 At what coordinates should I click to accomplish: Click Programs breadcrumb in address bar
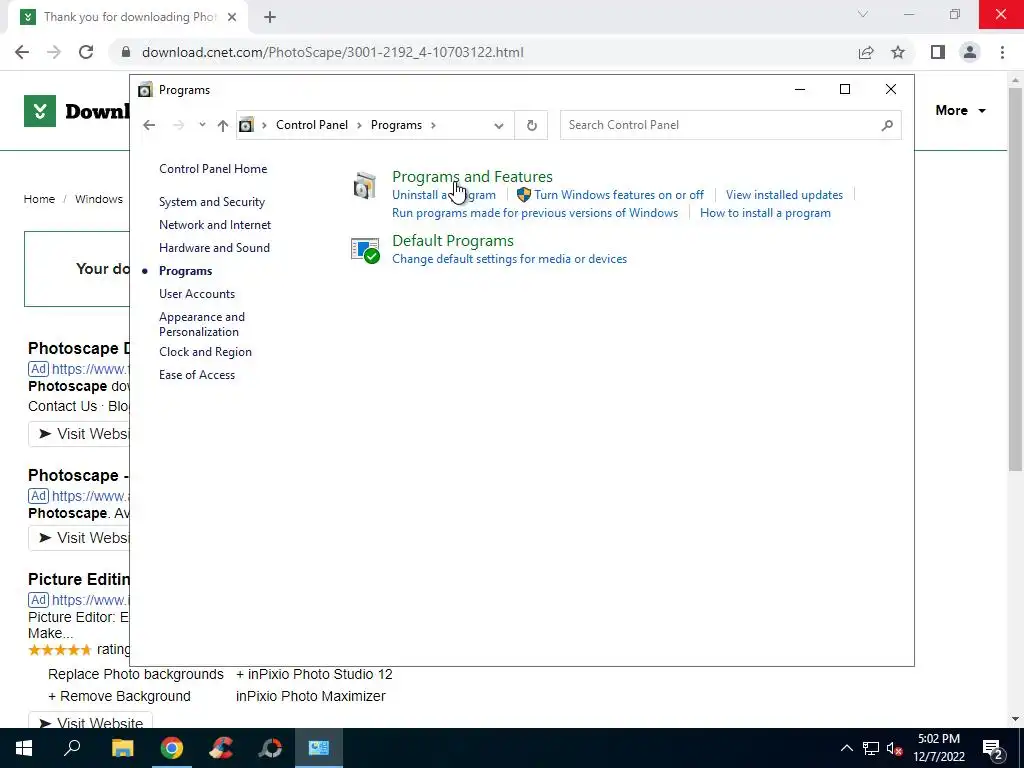coord(396,125)
